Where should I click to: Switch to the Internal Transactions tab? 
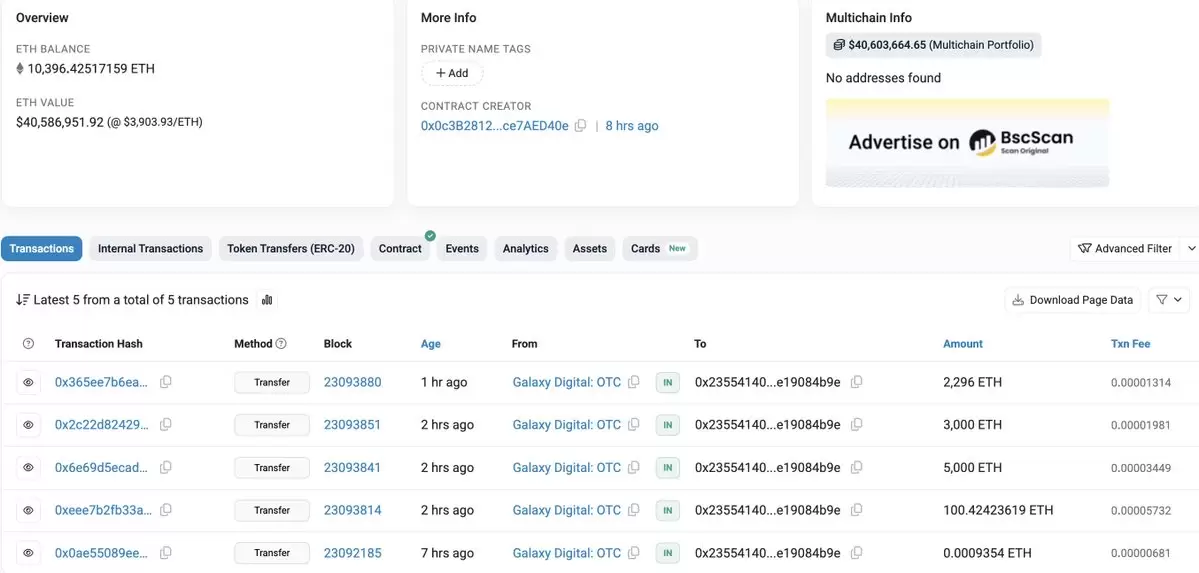[151, 249]
